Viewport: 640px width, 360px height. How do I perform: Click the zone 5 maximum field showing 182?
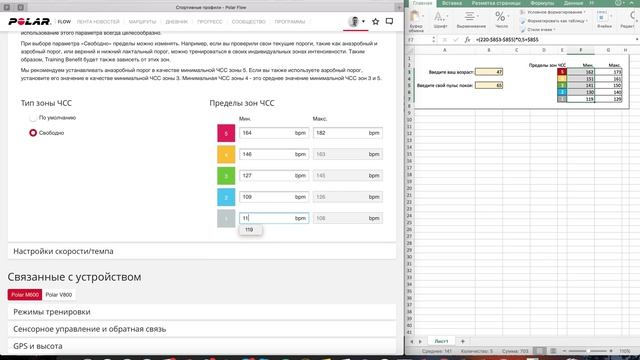click(x=348, y=133)
